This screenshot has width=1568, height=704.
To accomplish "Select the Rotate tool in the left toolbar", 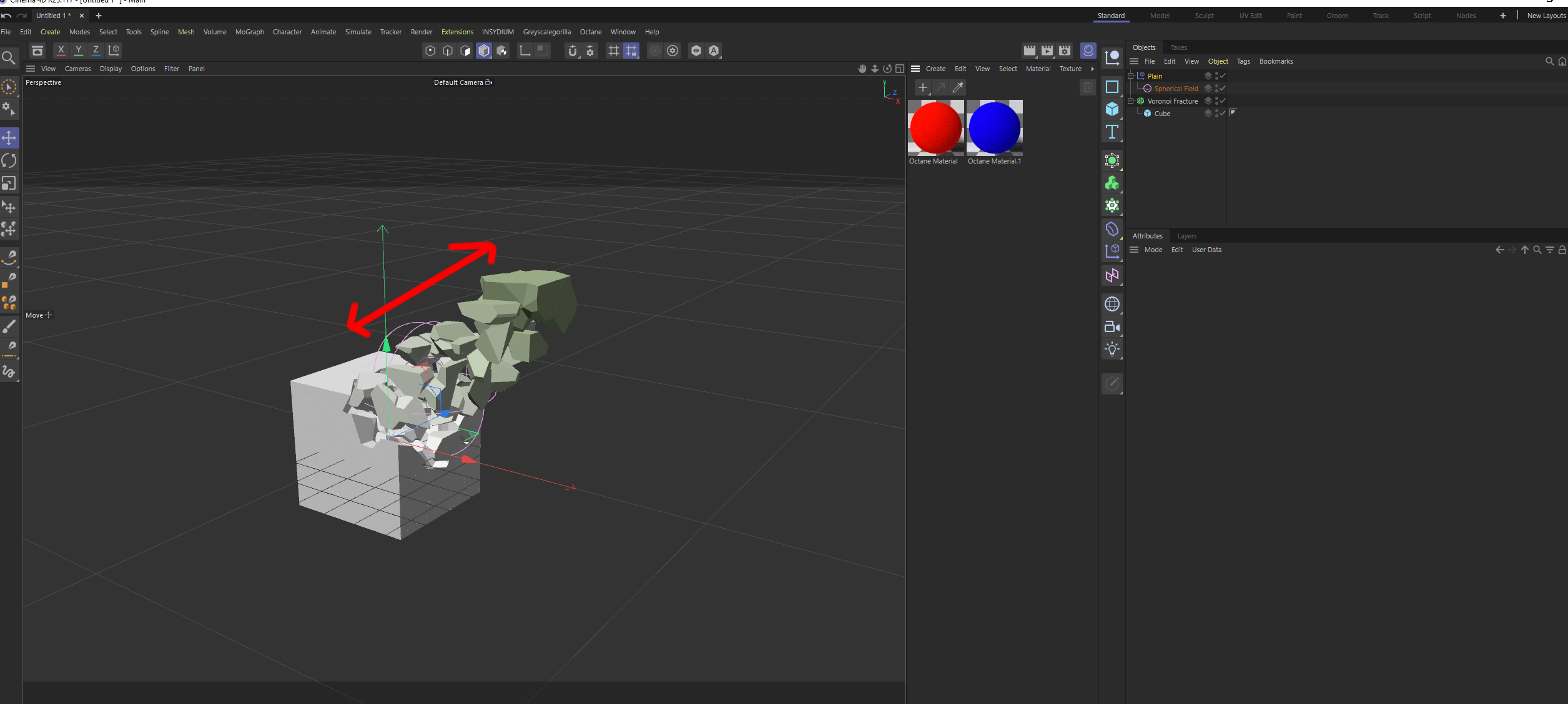I will 9,161.
